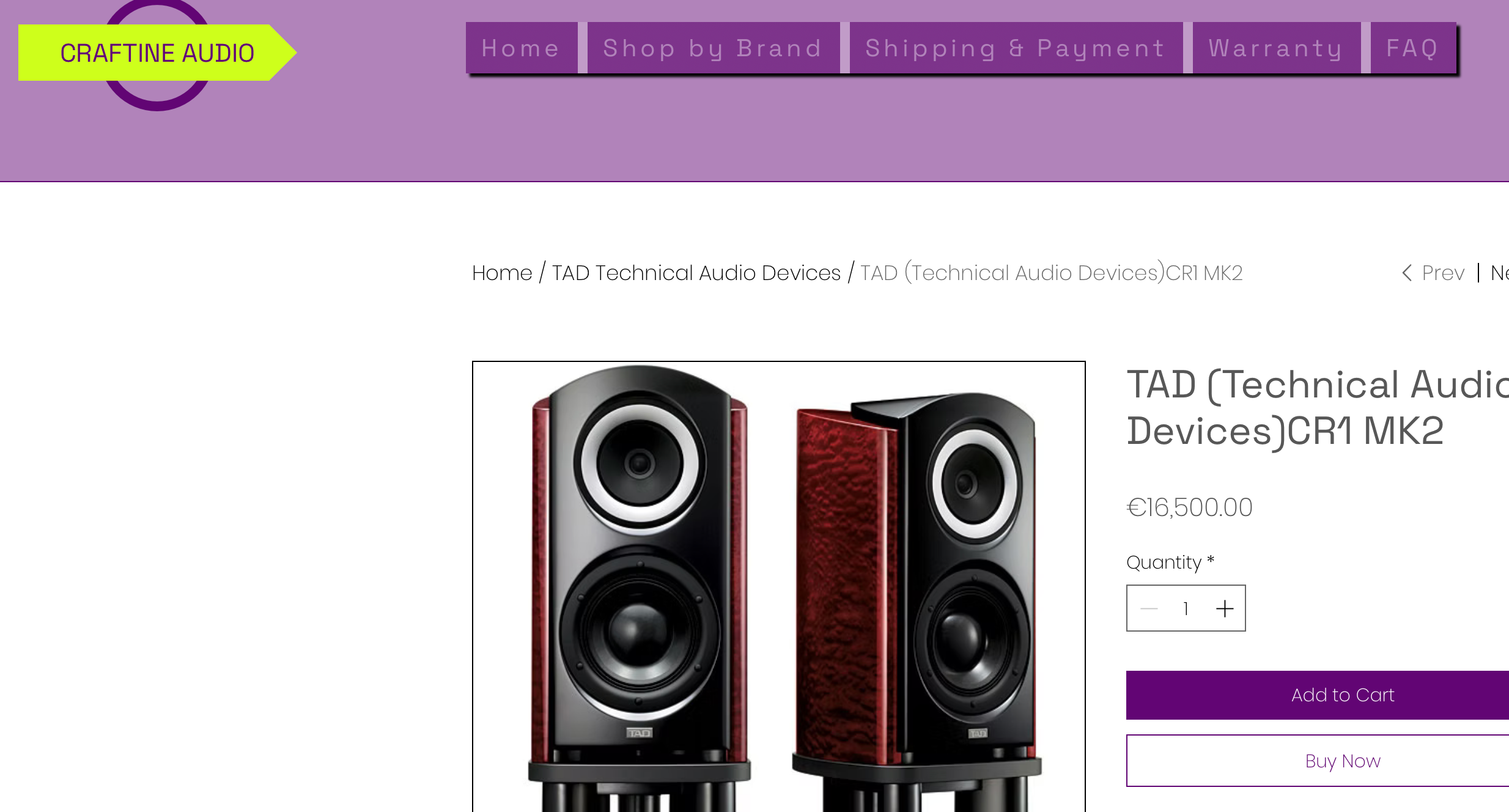Click the Prev chevron arrow icon
This screenshot has width=1509, height=812.
pyautogui.click(x=1407, y=273)
